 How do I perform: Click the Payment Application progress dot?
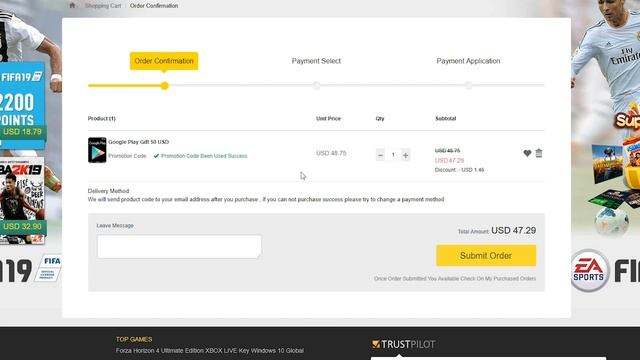[469, 86]
